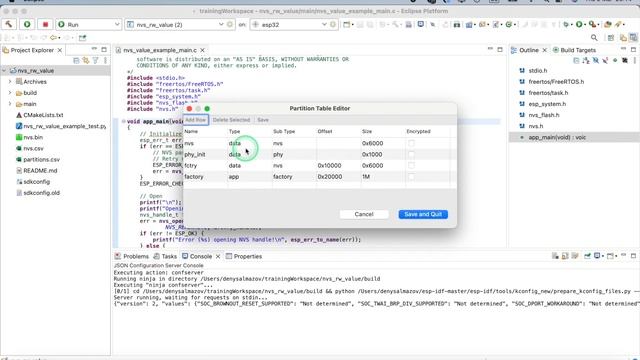Image resolution: width=640 pixels, height=360 pixels.
Task: Click the Name column header
Action: (x=191, y=131)
